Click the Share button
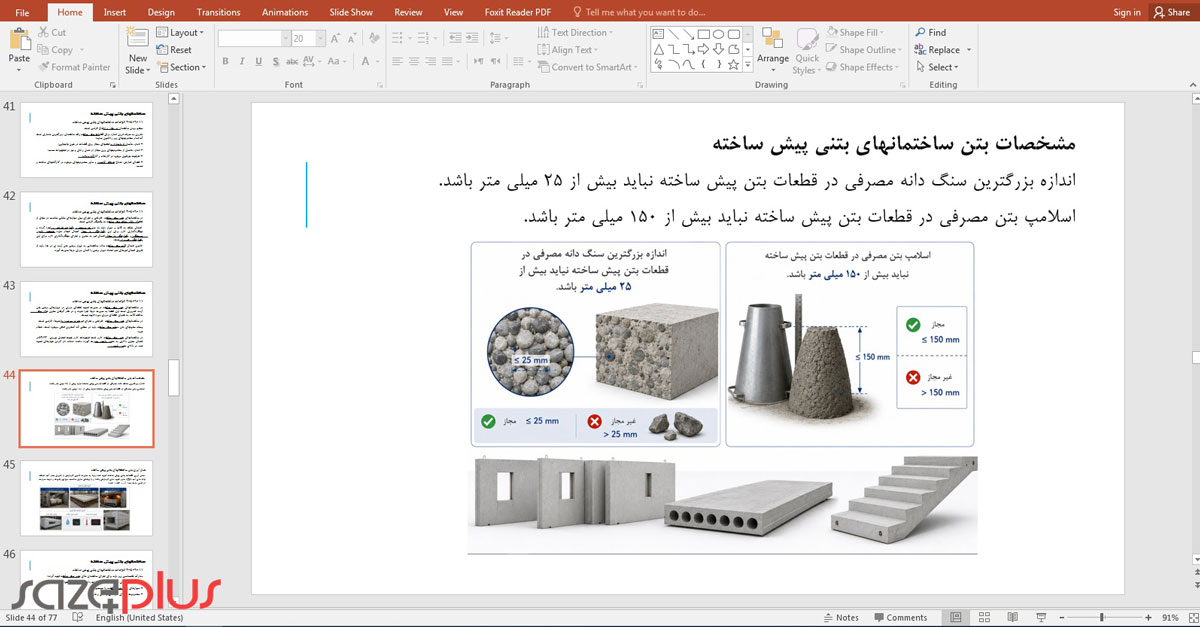The height and width of the screenshot is (627, 1200). [1171, 12]
